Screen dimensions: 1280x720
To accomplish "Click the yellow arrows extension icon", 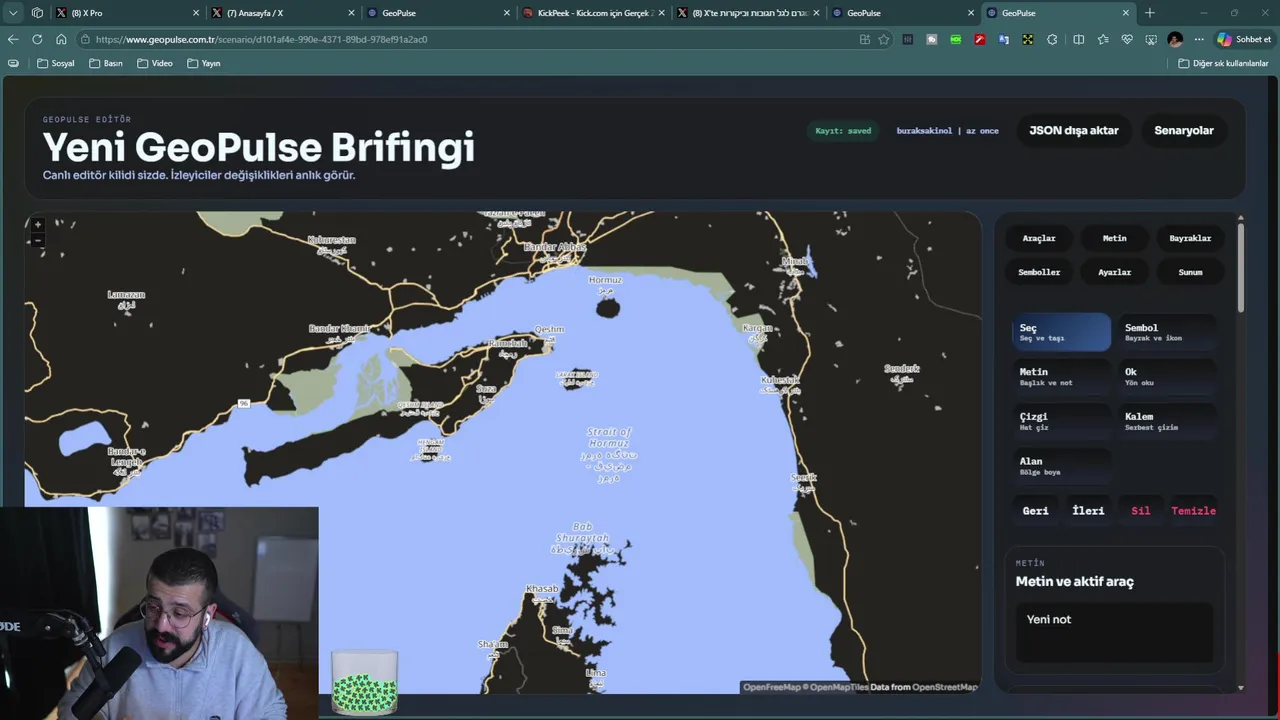I will pyautogui.click(x=1028, y=39).
